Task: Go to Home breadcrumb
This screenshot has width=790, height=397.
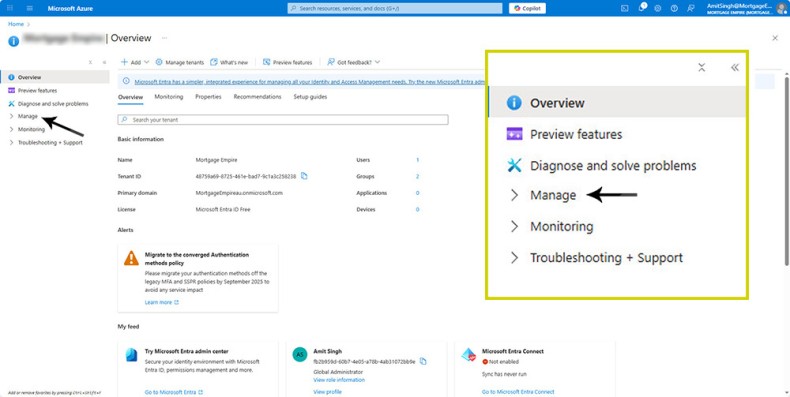Action: pyautogui.click(x=16, y=24)
